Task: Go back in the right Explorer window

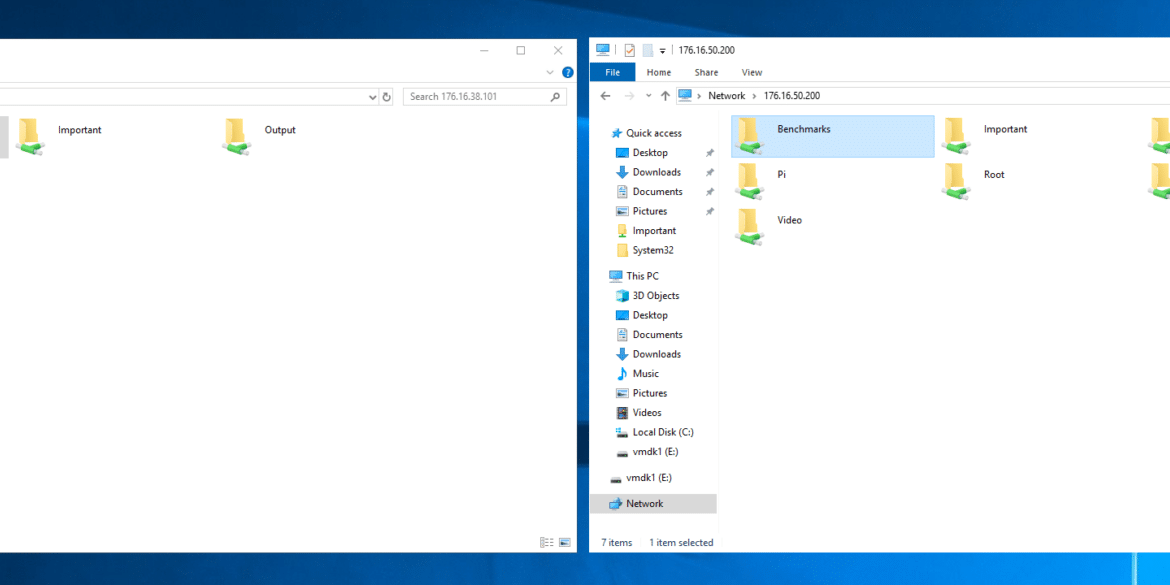Action: (606, 96)
